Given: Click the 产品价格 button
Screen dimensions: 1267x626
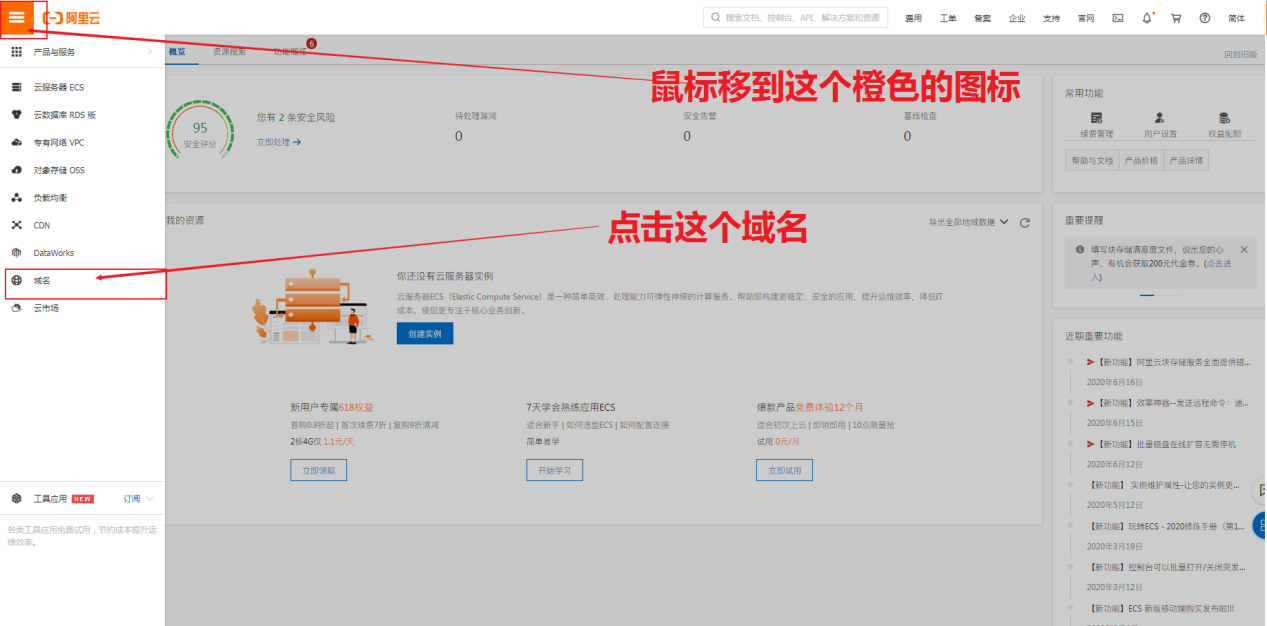Looking at the screenshot, I should 1140,160.
